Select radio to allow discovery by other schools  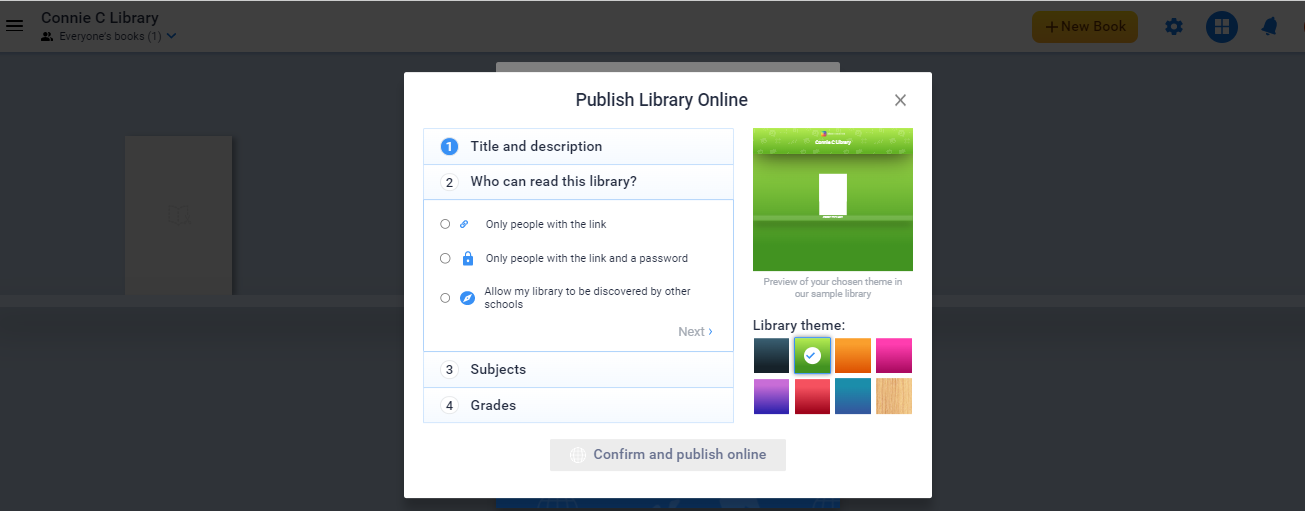(x=445, y=298)
